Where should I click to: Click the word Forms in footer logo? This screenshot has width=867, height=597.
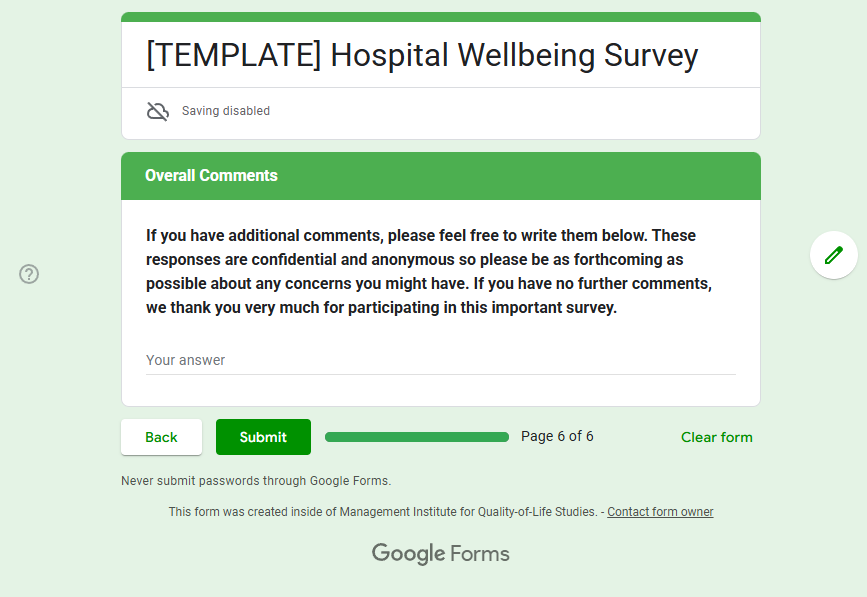pos(480,553)
